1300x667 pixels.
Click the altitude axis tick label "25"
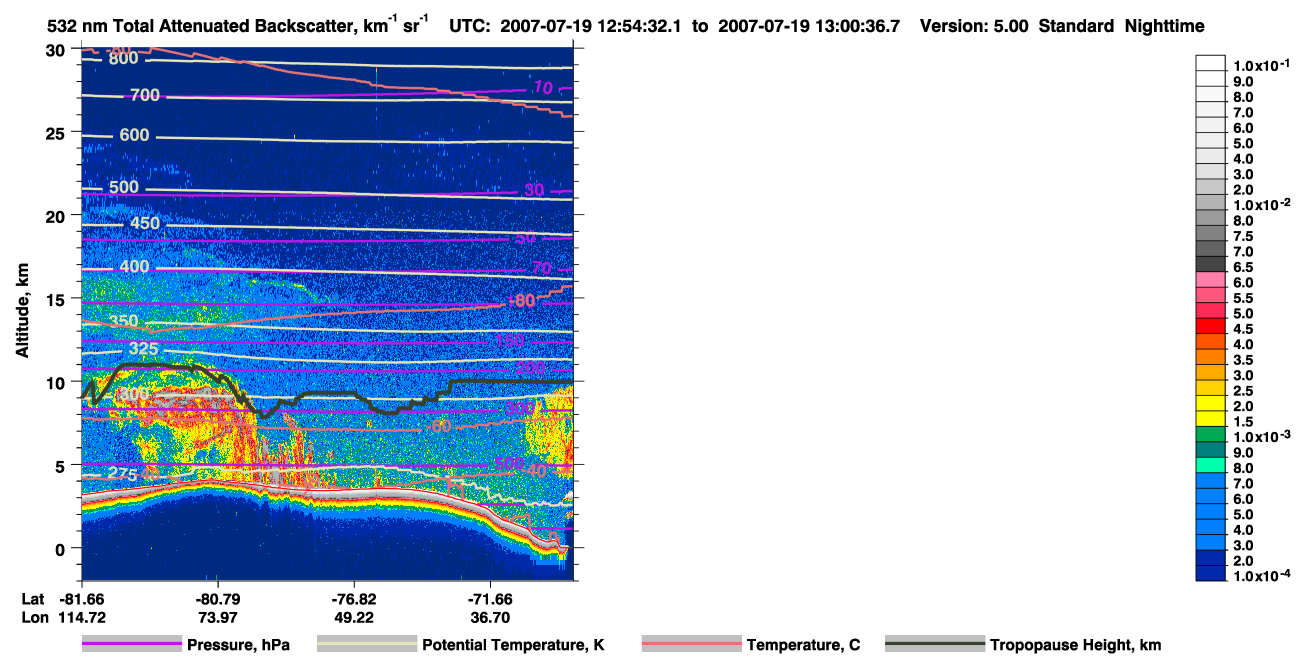click(56, 133)
